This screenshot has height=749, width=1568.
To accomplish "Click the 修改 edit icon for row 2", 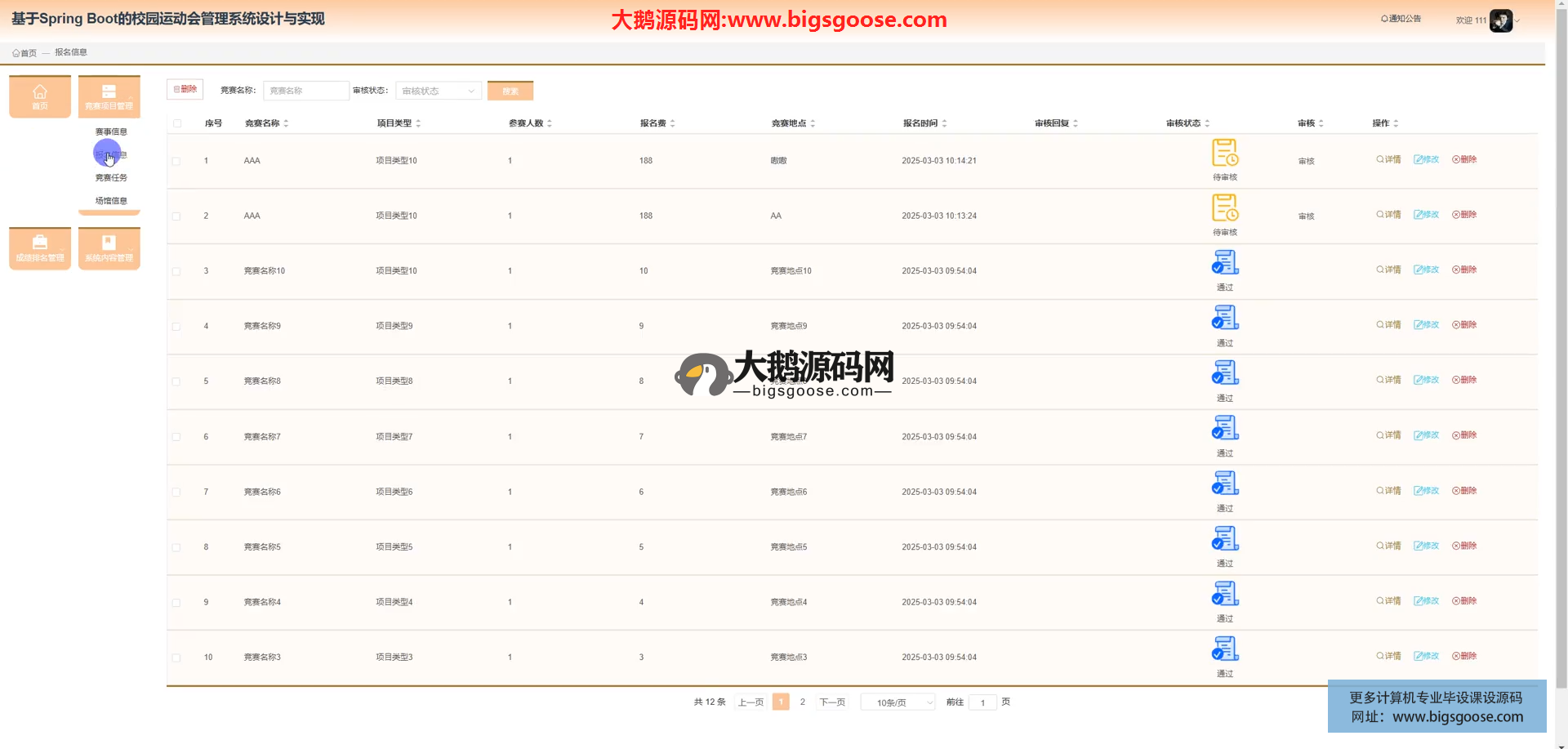I will click(1426, 215).
